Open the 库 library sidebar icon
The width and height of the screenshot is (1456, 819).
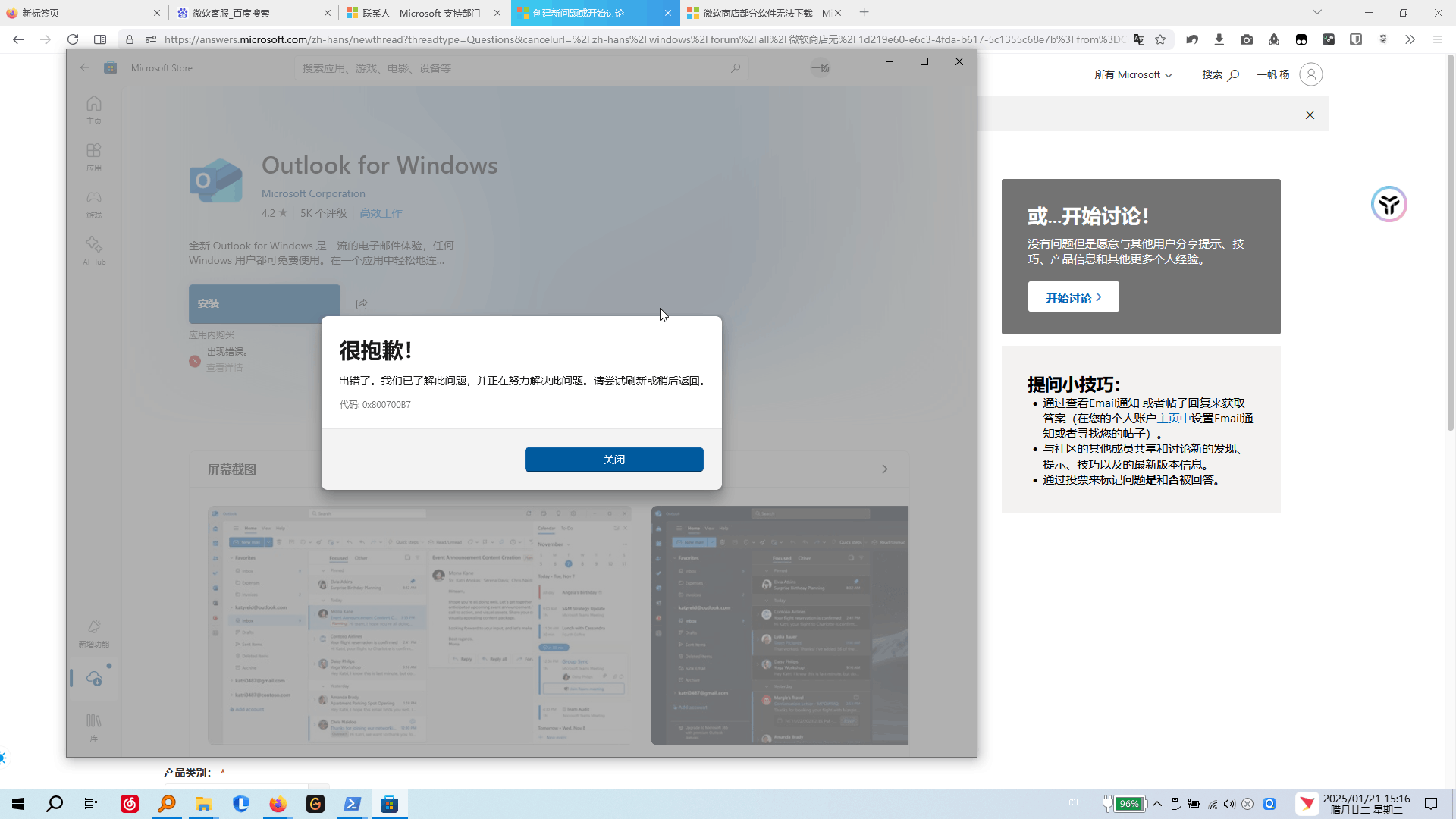(93, 726)
